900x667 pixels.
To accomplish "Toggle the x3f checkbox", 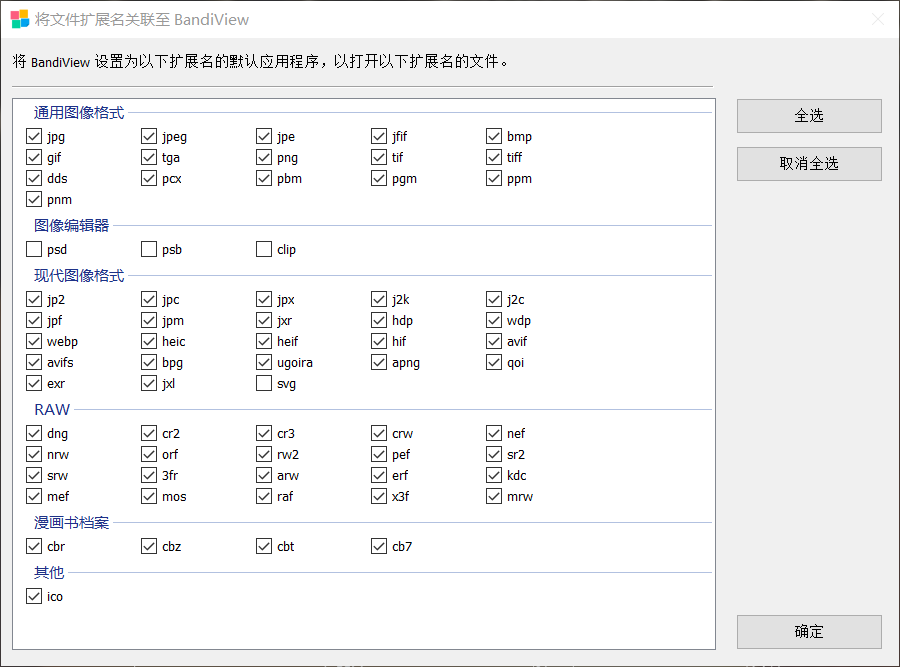I will click(379, 496).
